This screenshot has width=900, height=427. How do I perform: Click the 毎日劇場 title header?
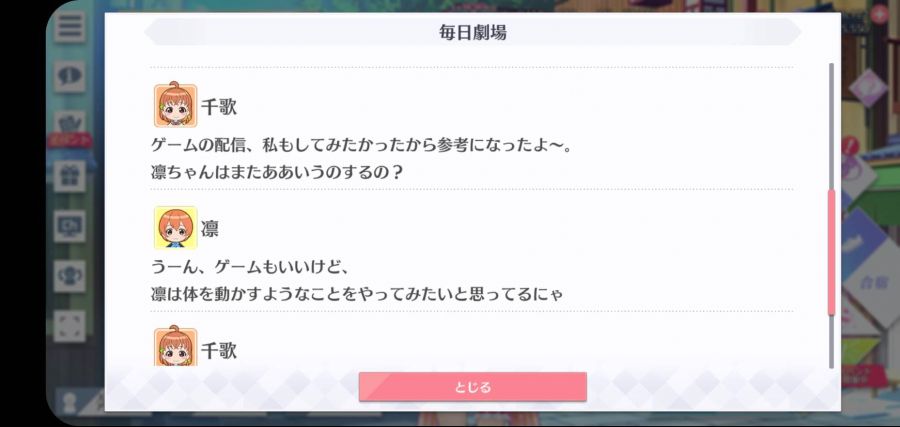[472, 33]
